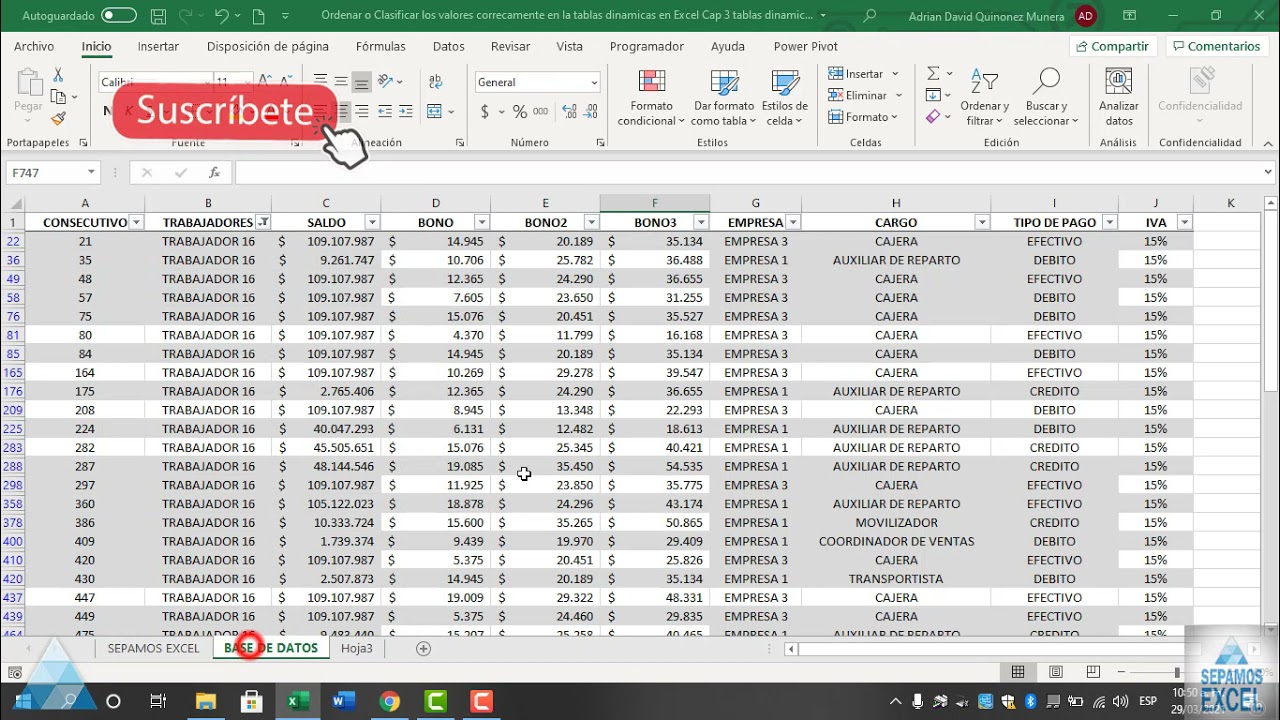Click the Name Box showing F747

point(45,173)
